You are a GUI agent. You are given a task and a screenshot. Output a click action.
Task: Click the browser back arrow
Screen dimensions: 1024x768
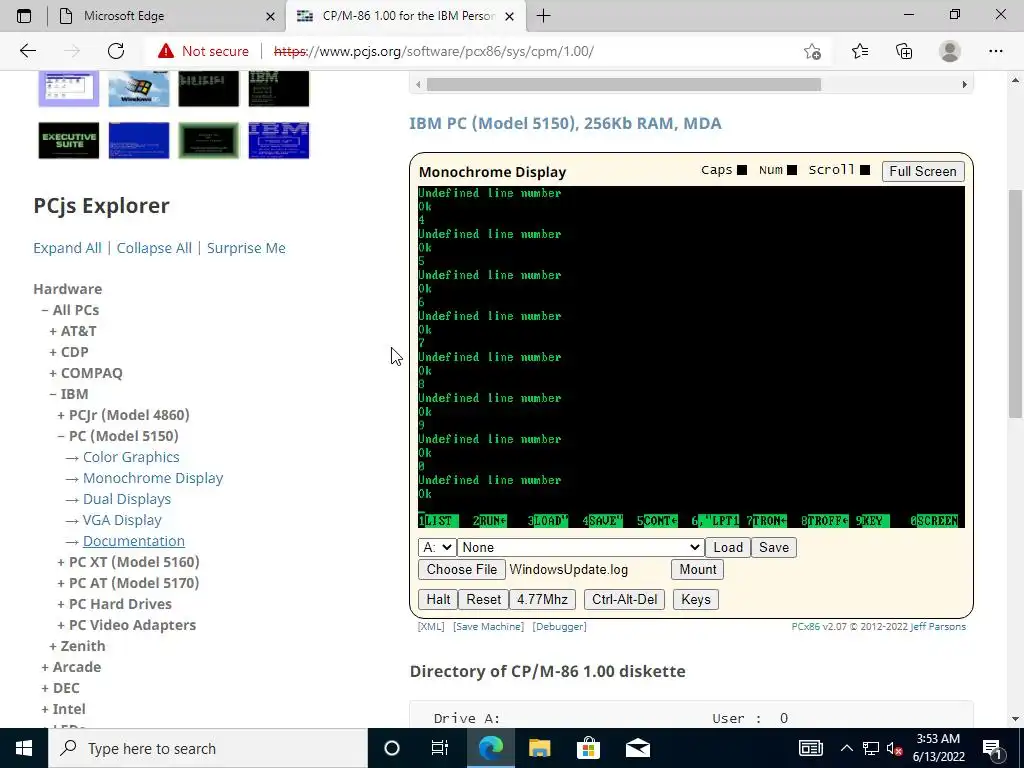(27, 51)
